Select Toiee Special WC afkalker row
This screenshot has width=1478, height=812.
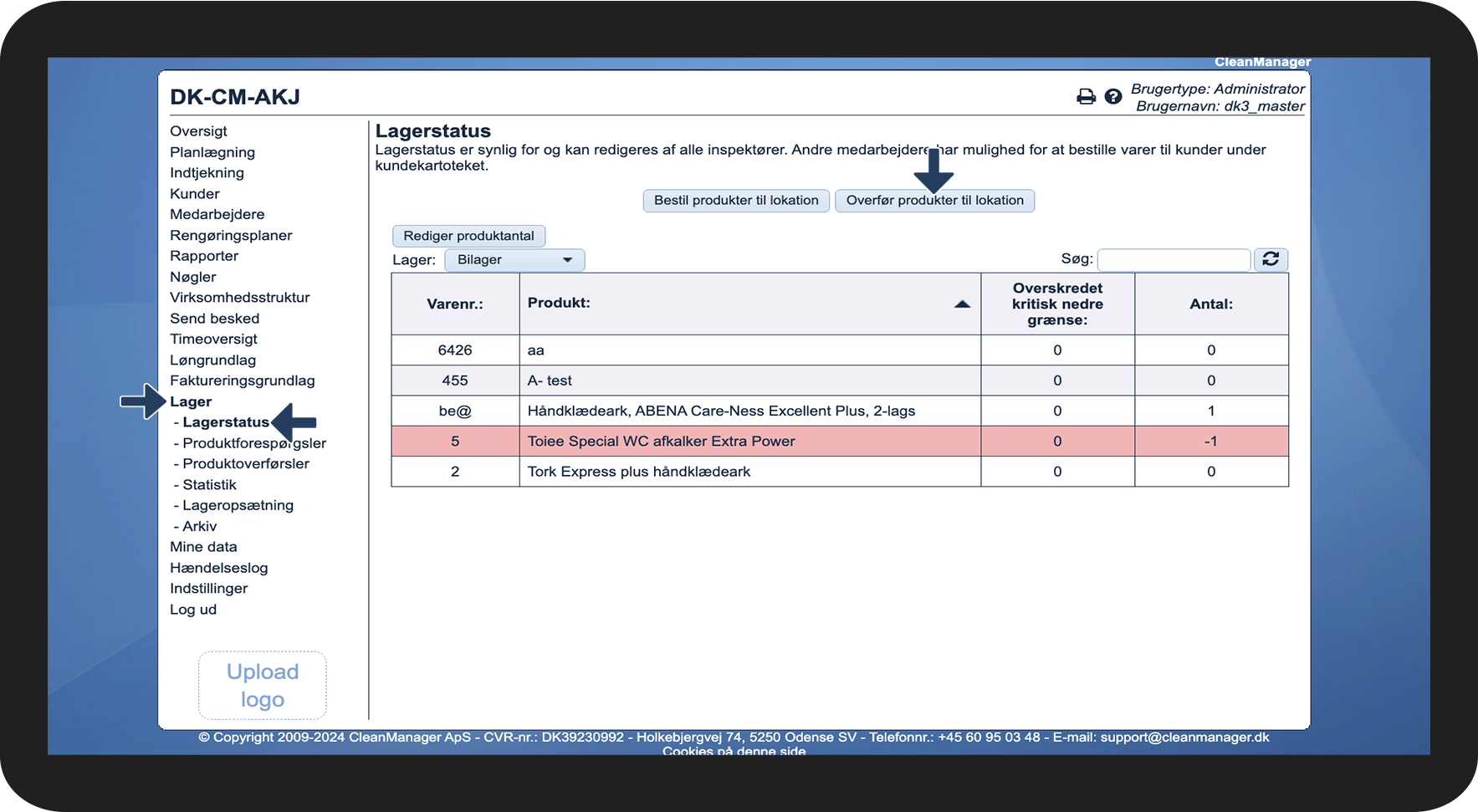click(840, 442)
